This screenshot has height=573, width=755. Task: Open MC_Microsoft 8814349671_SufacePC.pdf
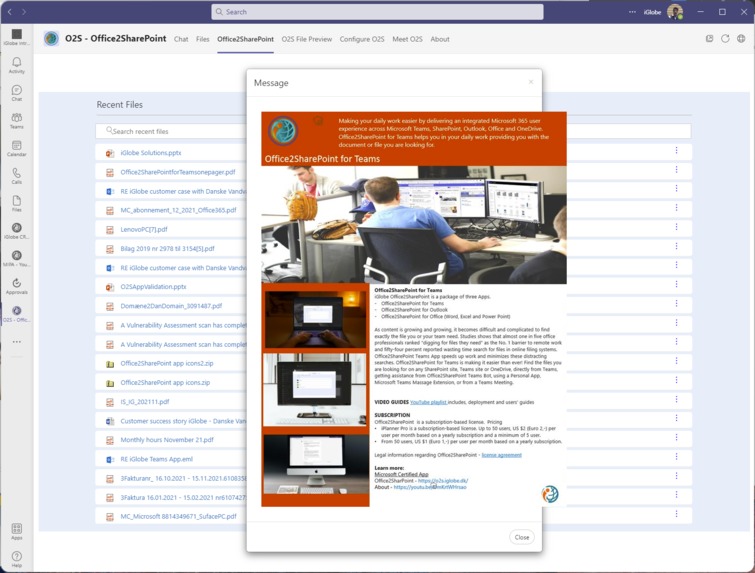[x=178, y=516]
